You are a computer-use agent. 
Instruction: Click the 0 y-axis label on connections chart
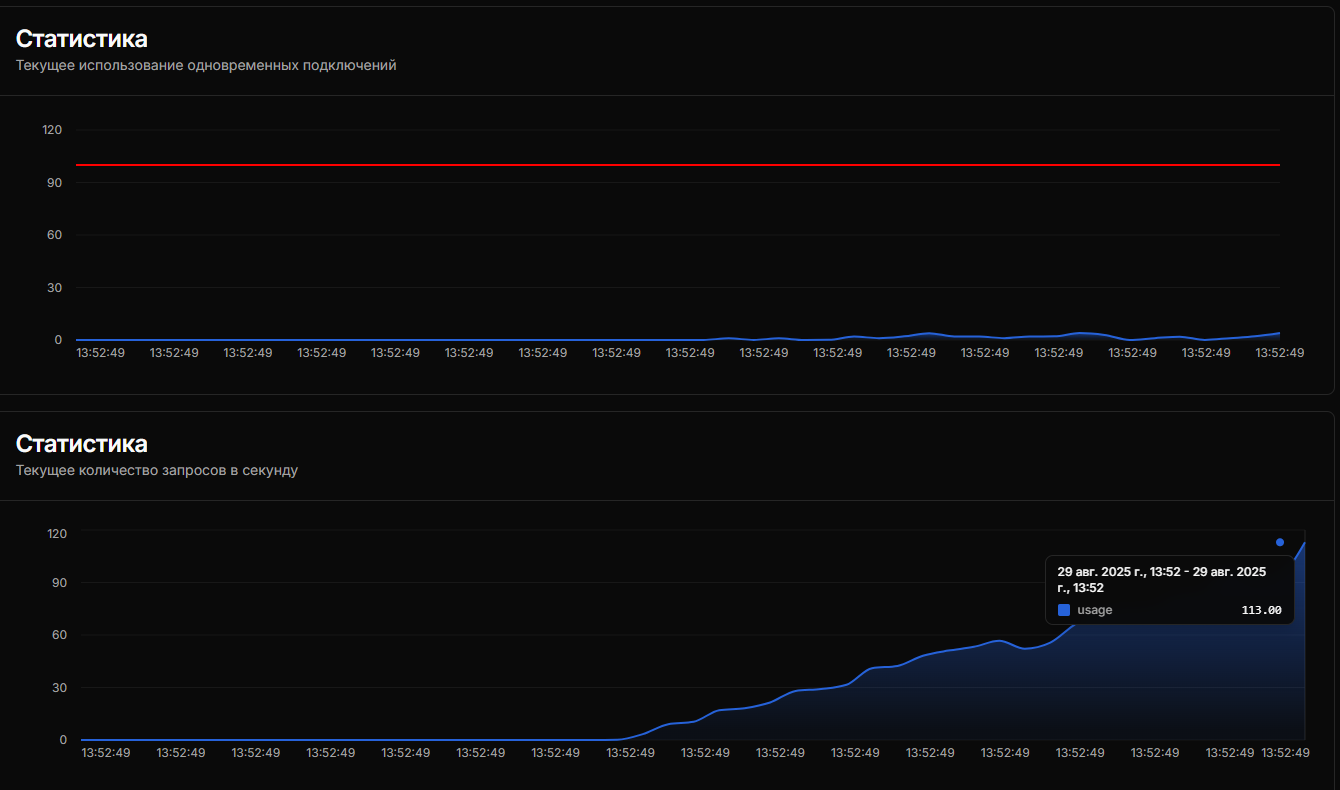[58, 340]
